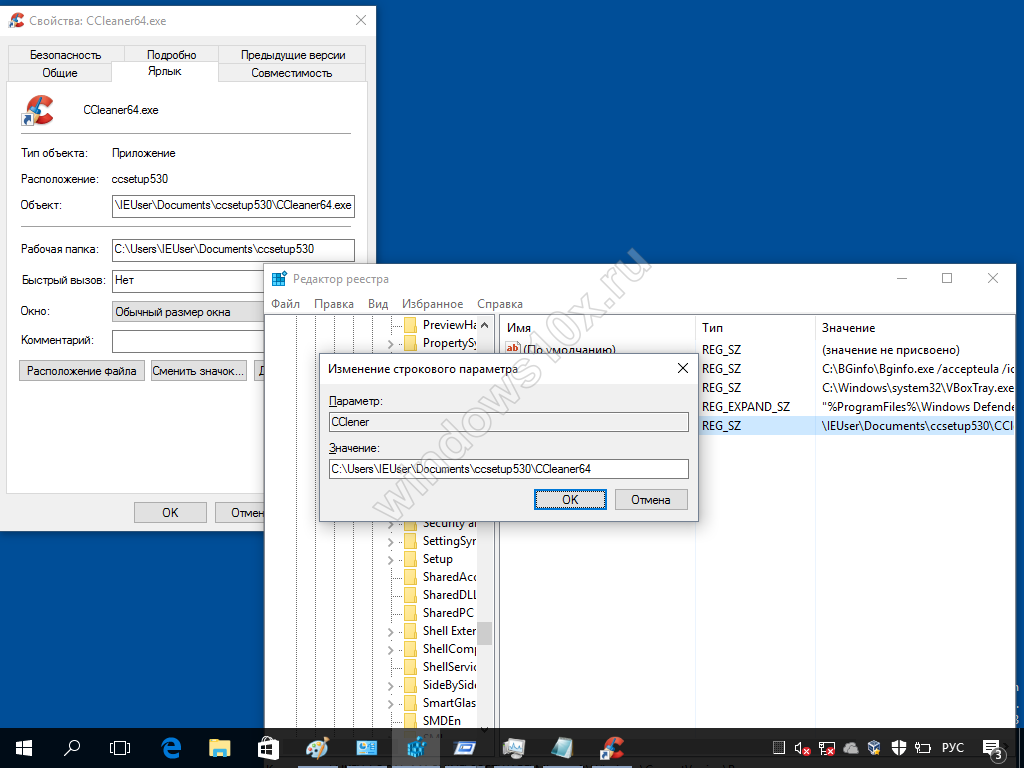This screenshot has width=1024, height=768.
Task: Click the Registry Editor taskbar icon
Action: (416, 747)
